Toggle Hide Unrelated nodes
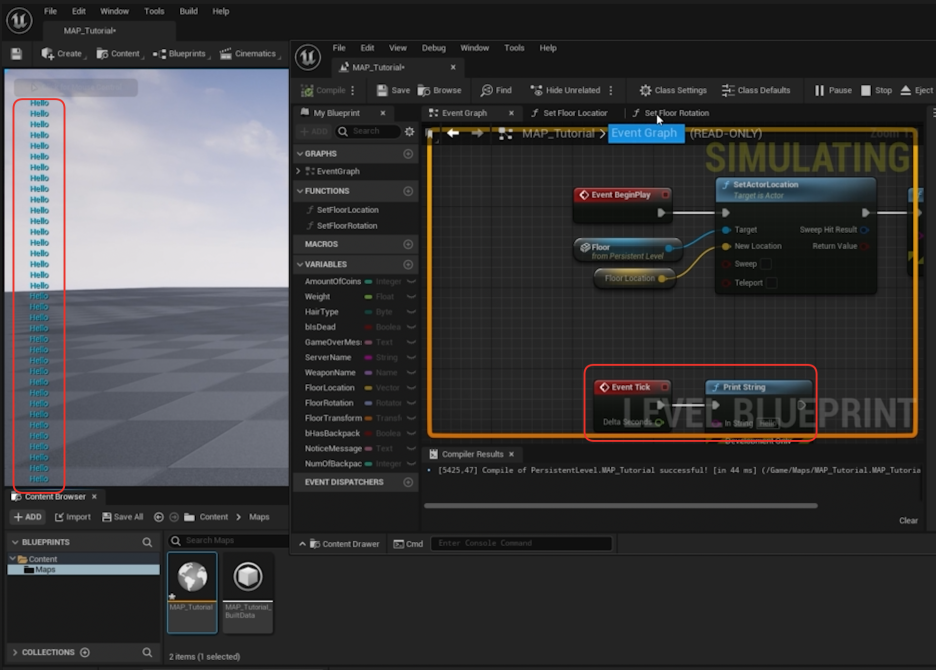Screen dimensions: 936x670 click(565, 90)
